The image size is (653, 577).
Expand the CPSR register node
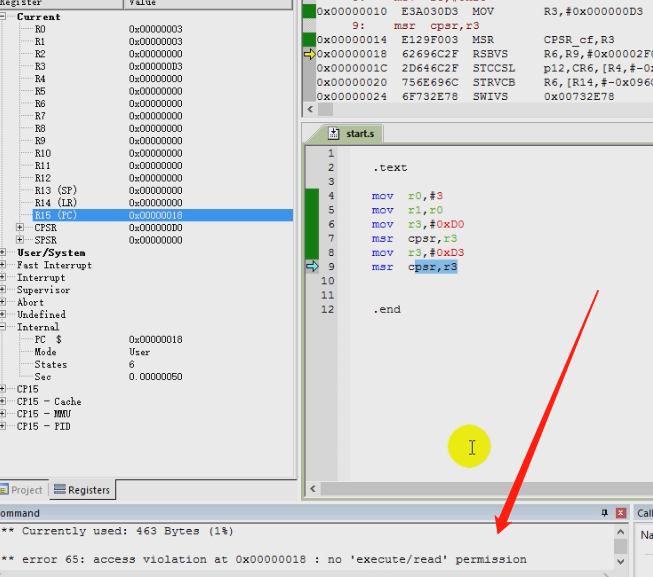point(21,228)
